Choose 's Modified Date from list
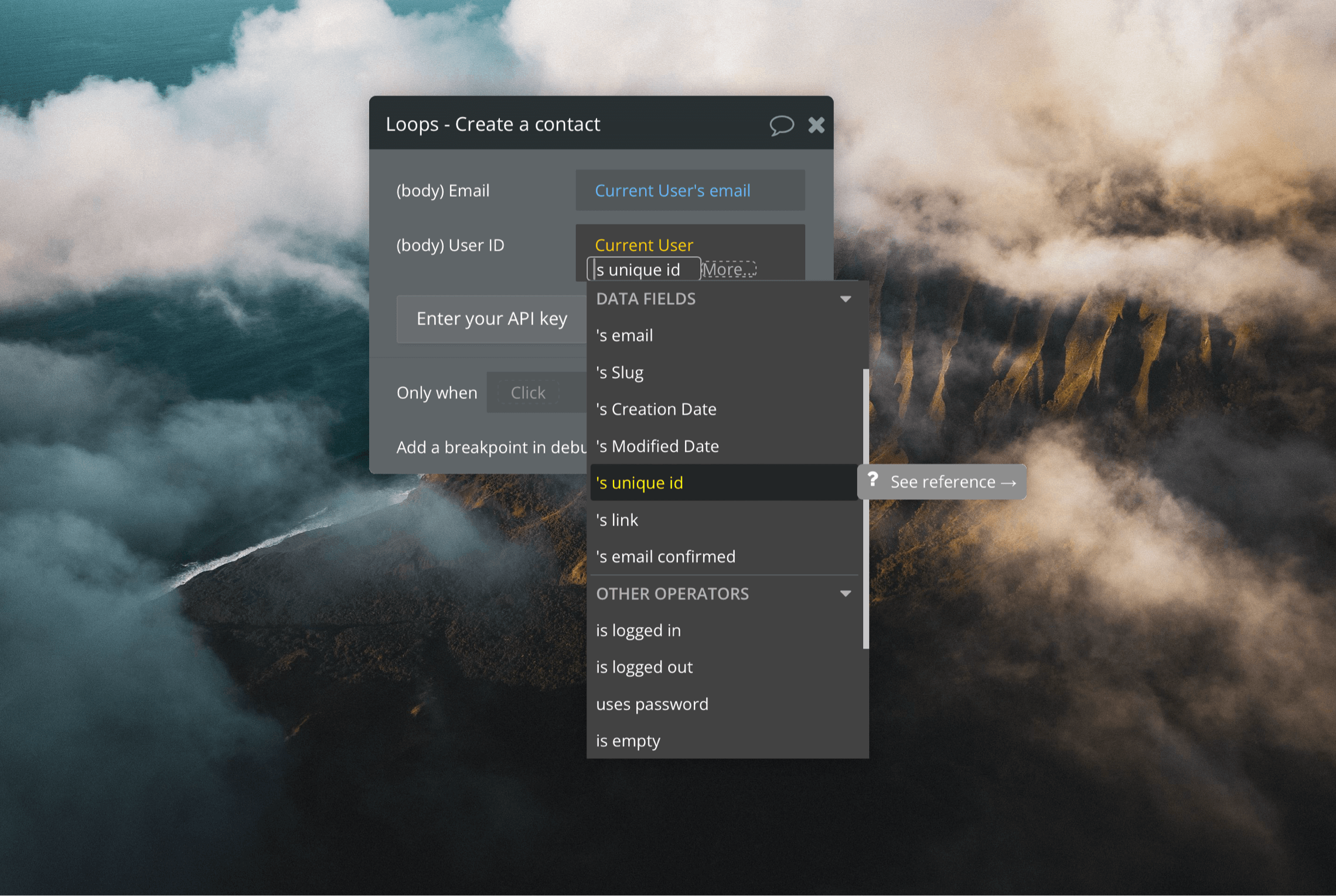This screenshot has width=1336, height=896. [724, 447]
